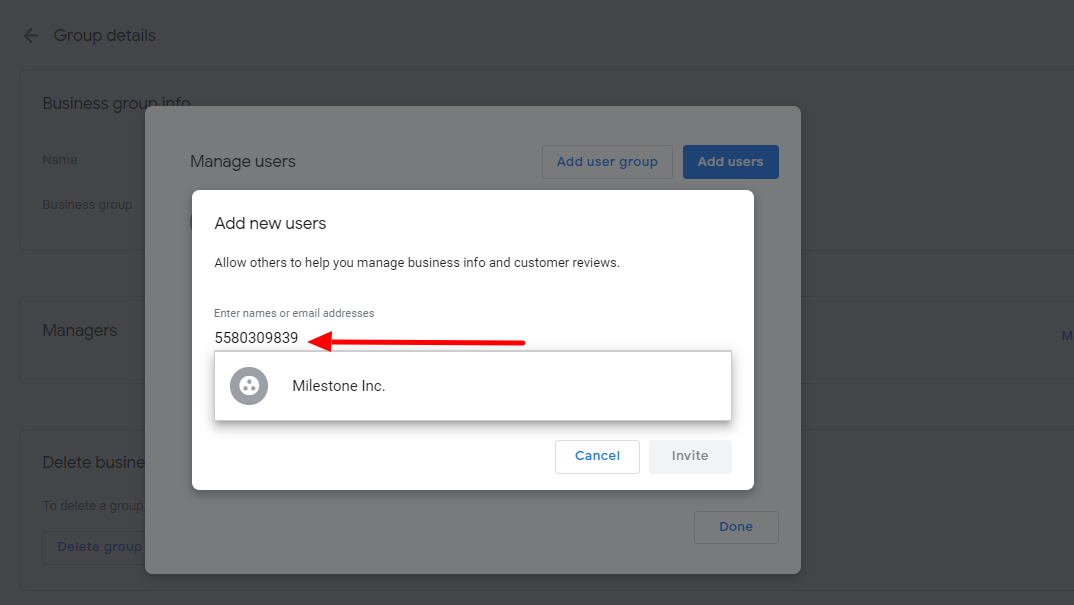Click the Invite button
The height and width of the screenshot is (605, 1074).
click(x=690, y=456)
